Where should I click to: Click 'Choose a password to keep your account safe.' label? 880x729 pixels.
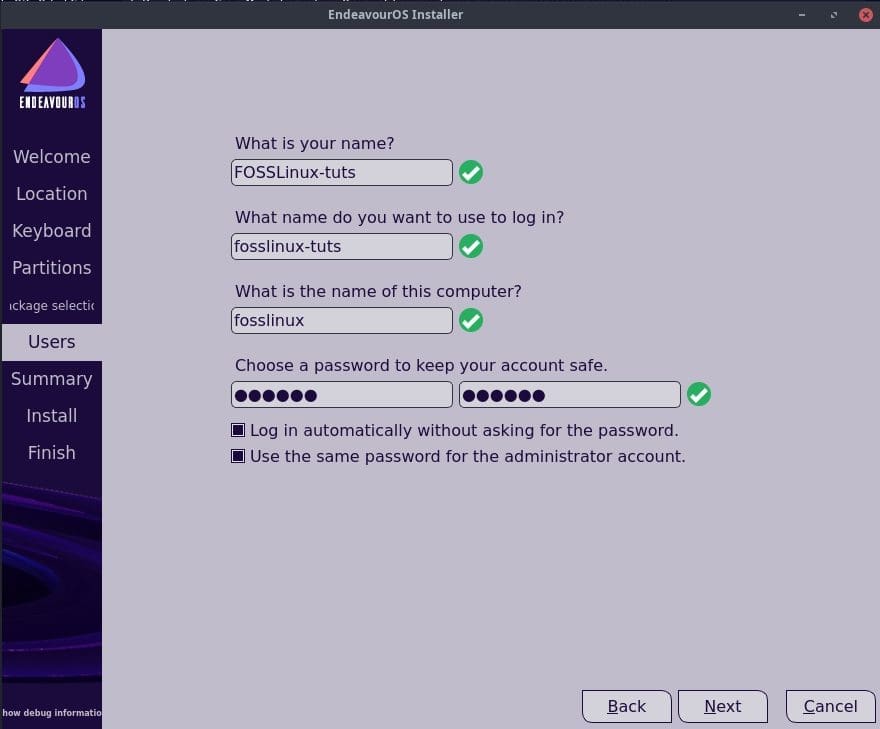coord(421,365)
